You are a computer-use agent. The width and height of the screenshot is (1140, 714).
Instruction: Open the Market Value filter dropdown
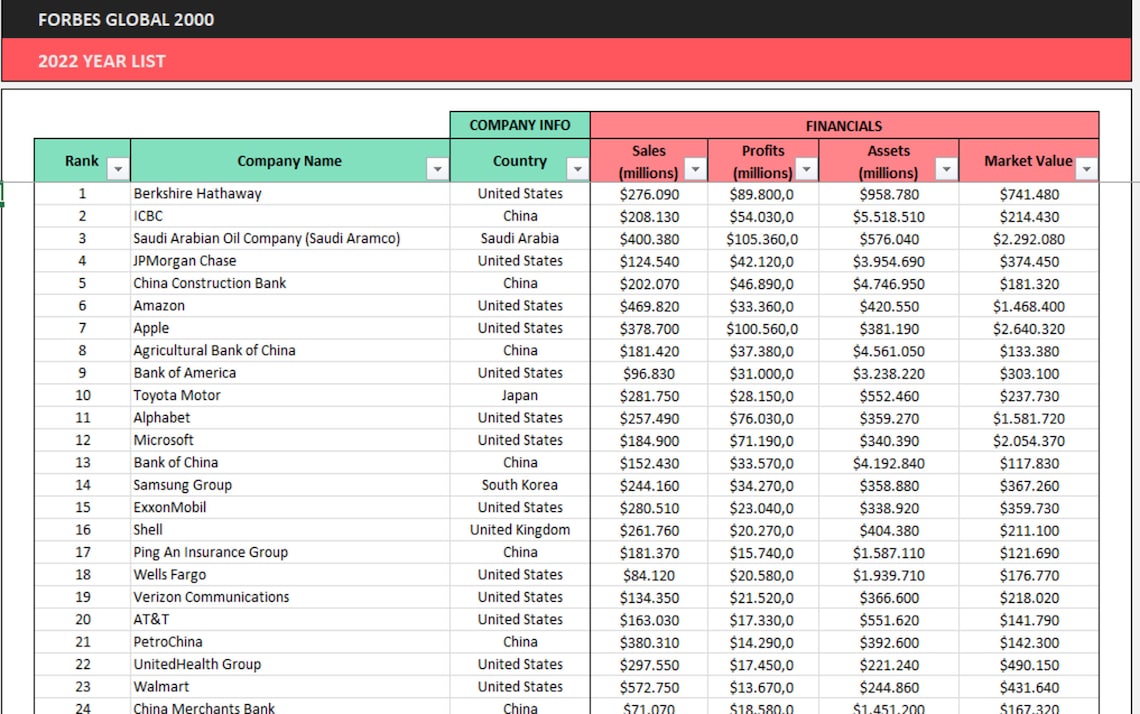(1086, 169)
